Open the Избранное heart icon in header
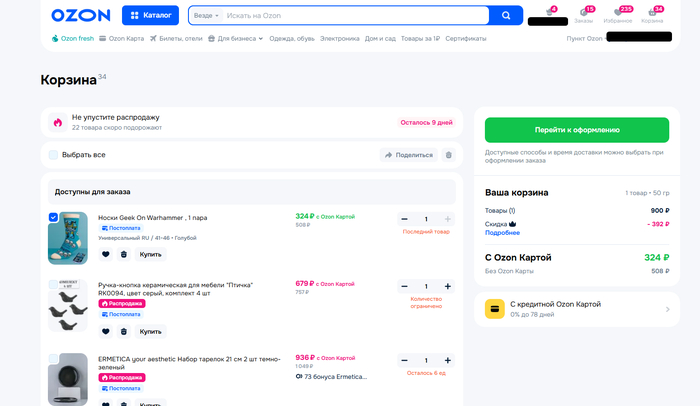The image size is (700, 406). [618, 15]
